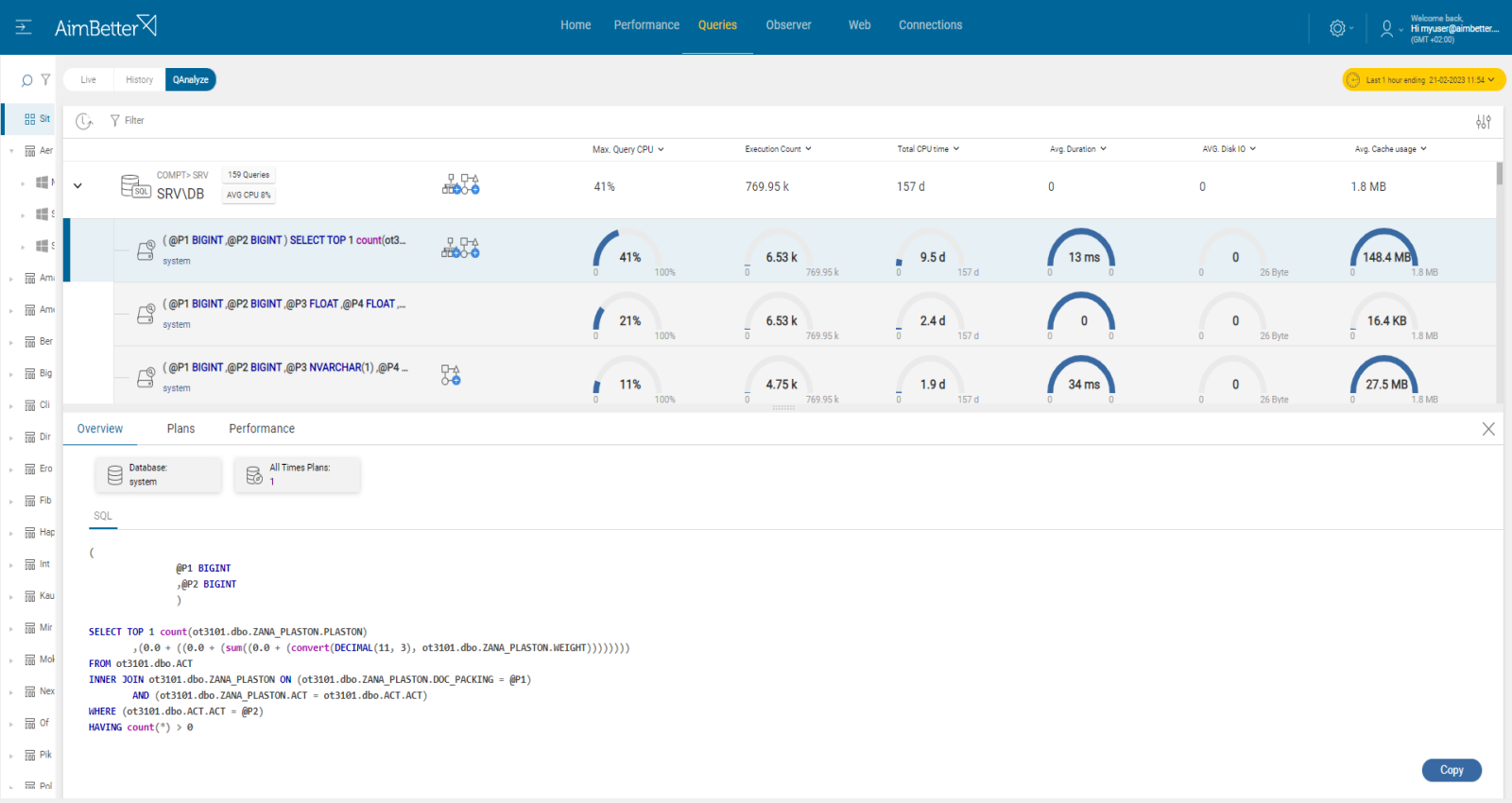
Task: Open the Queries navigation item
Action: click(x=717, y=26)
